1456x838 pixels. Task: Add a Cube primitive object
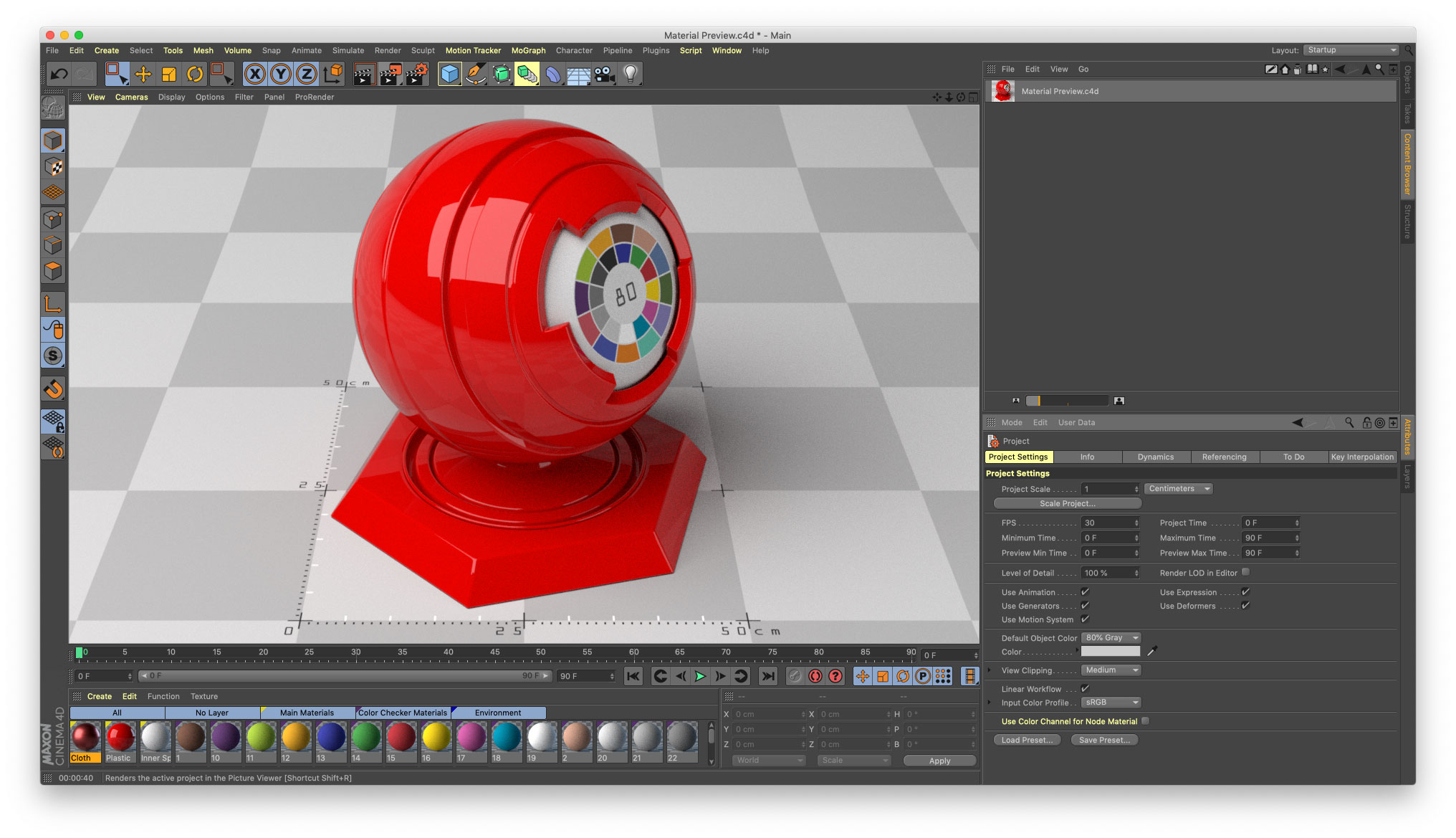(449, 74)
